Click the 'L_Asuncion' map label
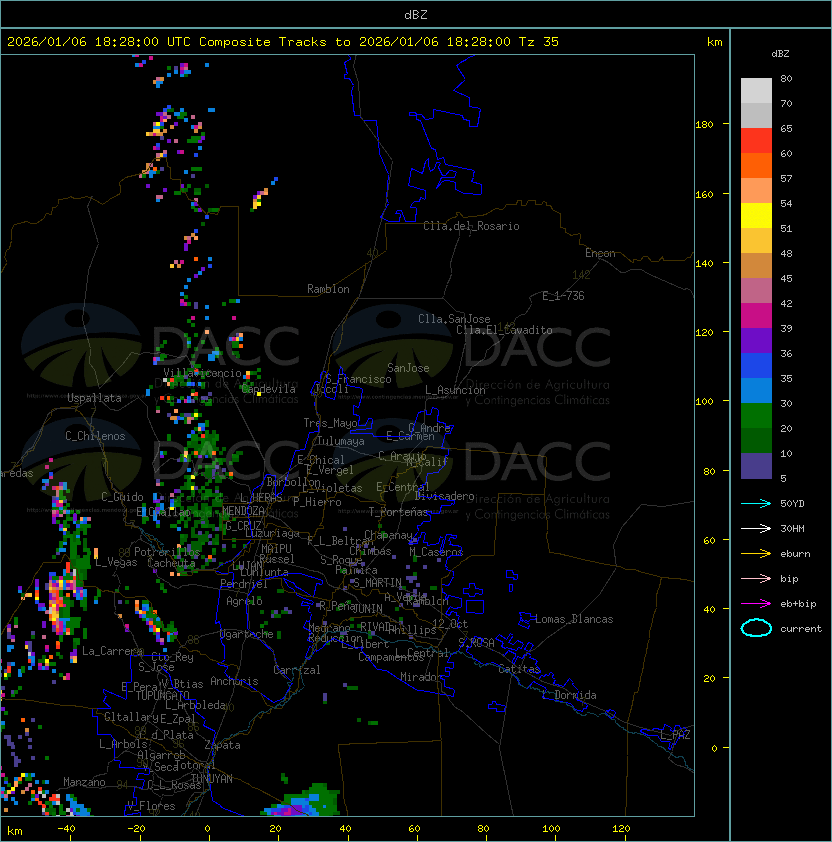The width and height of the screenshot is (832, 842). [x=455, y=390]
